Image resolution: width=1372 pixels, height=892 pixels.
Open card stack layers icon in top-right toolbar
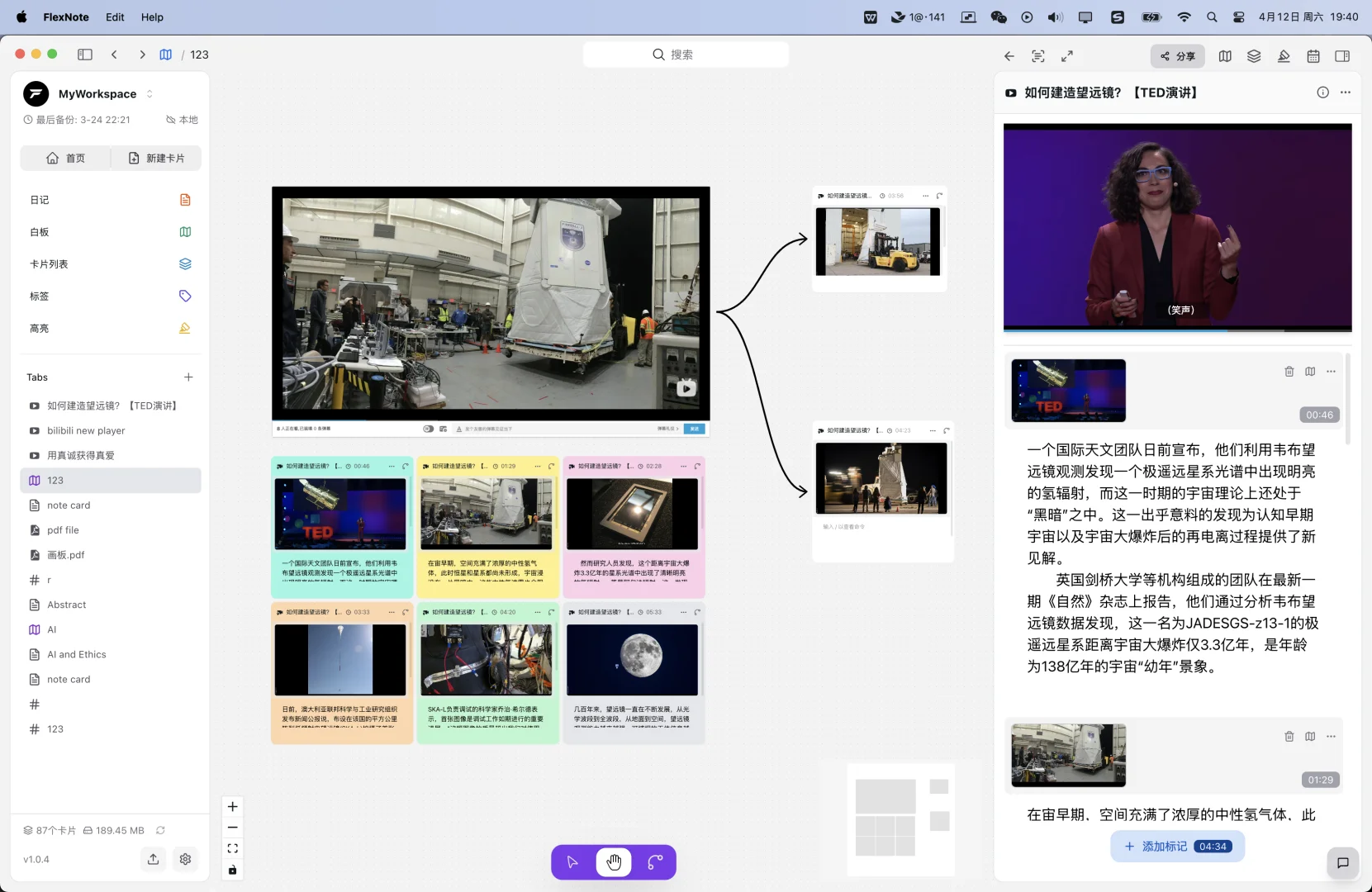tap(1254, 56)
